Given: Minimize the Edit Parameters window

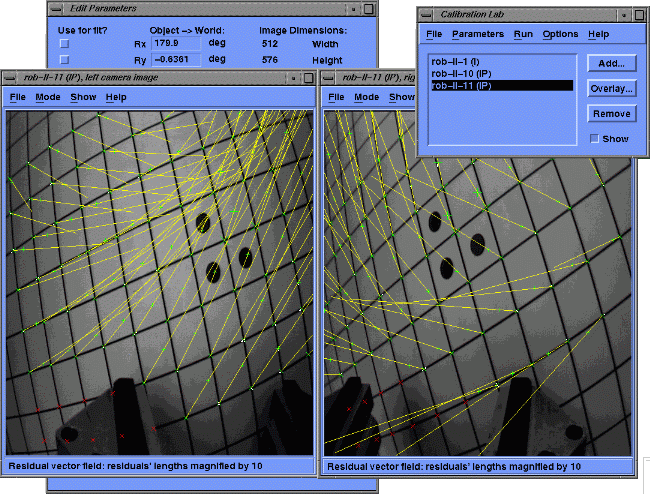Looking at the screenshot, I should (353, 9).
